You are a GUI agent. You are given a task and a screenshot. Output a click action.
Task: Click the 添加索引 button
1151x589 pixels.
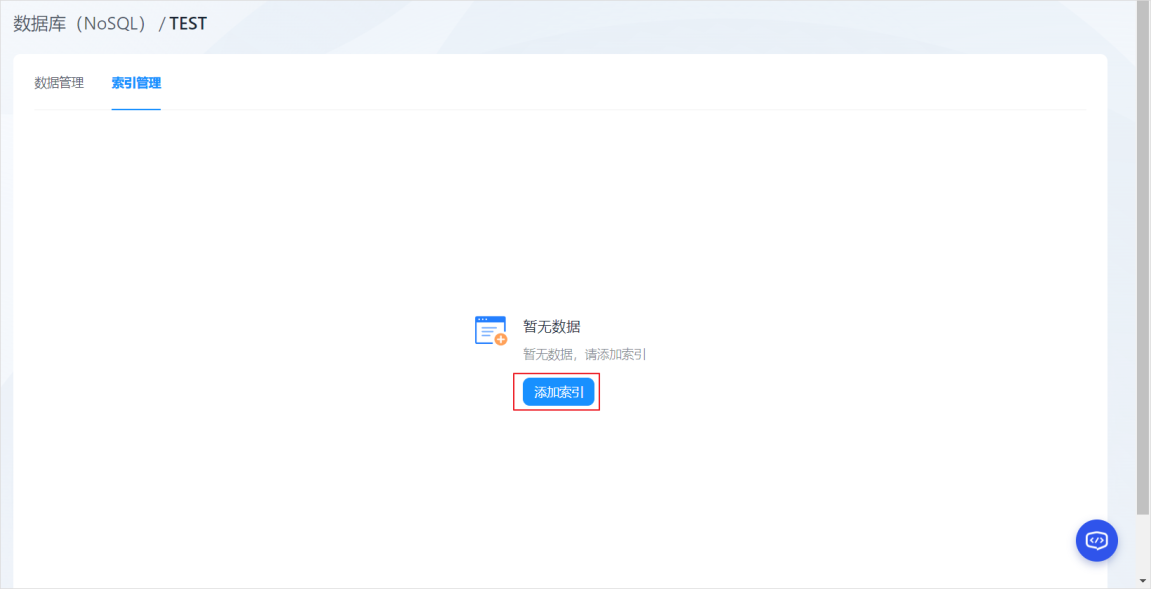click(x=559, y=392)
